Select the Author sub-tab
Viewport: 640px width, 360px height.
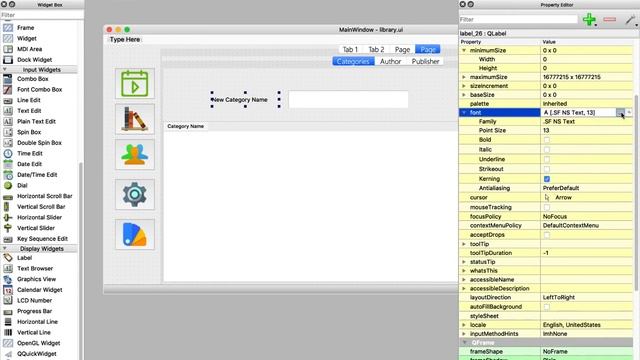click(x=391, y=61)
